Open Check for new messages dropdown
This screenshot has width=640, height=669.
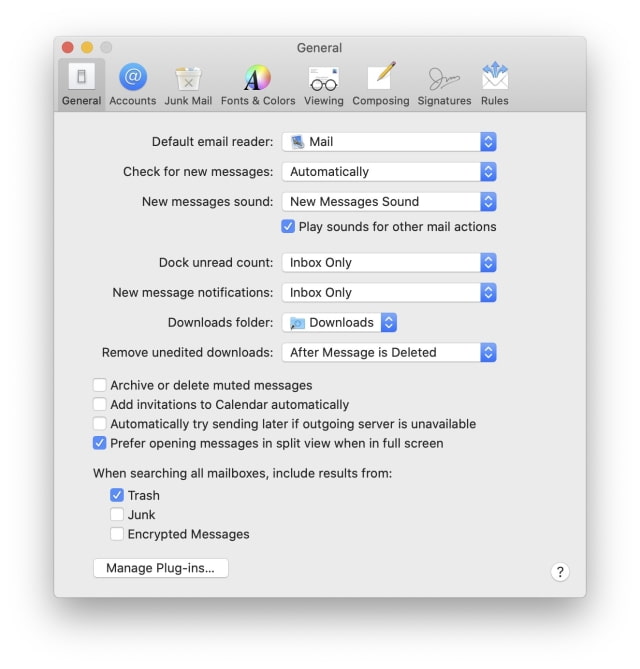389,172
